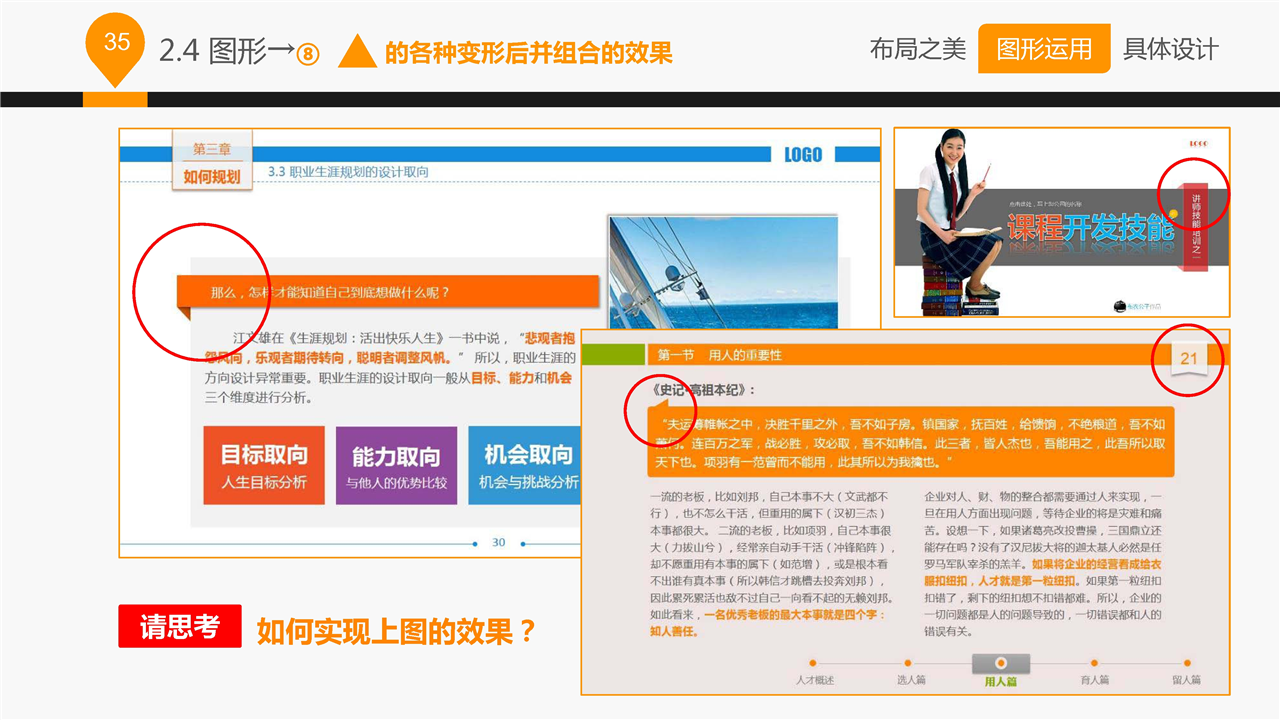The width and height of the screenshot is (1280, 720).
Task: Open the 布局之美 tab
Action: pyautogui.click(x=917, y=49)
